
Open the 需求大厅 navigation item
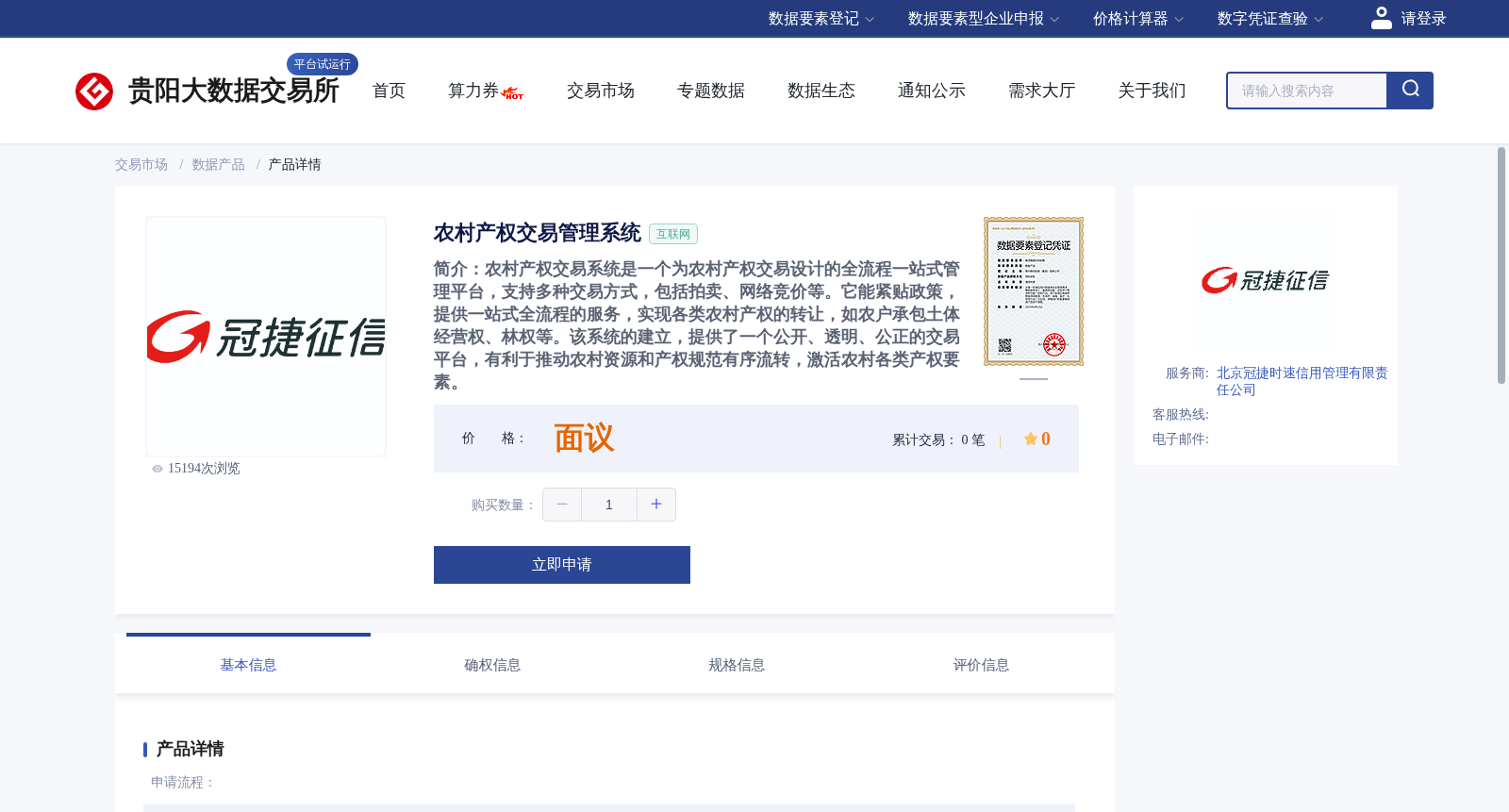pyautogui.click(x=1042, y=91)
